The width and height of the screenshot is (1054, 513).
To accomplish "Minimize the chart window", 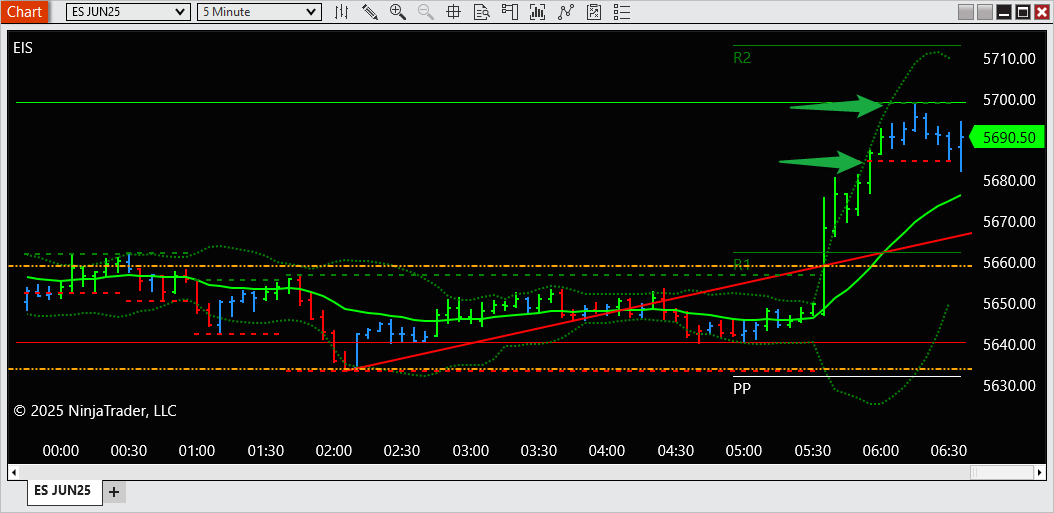I will click(x=1004, y=12).
